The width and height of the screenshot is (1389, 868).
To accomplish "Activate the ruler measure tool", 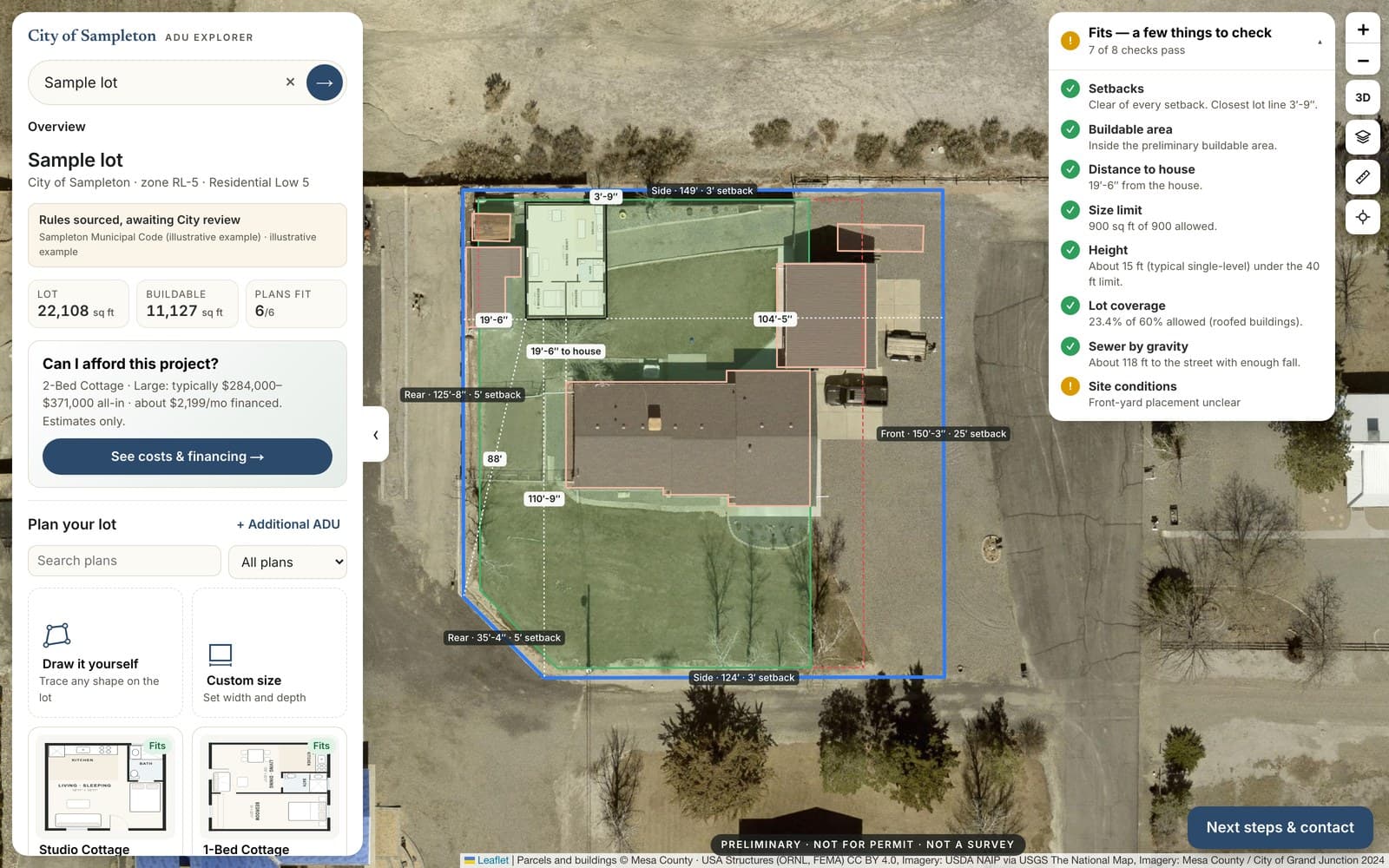I will pyautogui.click(x=1363, y=177).
